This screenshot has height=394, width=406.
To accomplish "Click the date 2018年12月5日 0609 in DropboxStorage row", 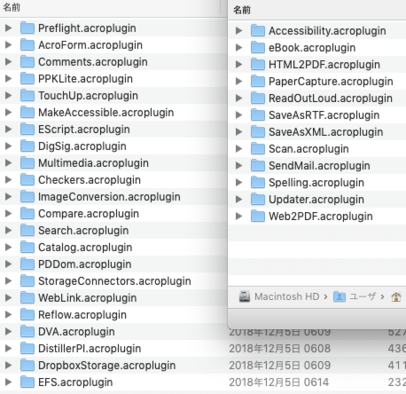I will [x=280, y=365].
